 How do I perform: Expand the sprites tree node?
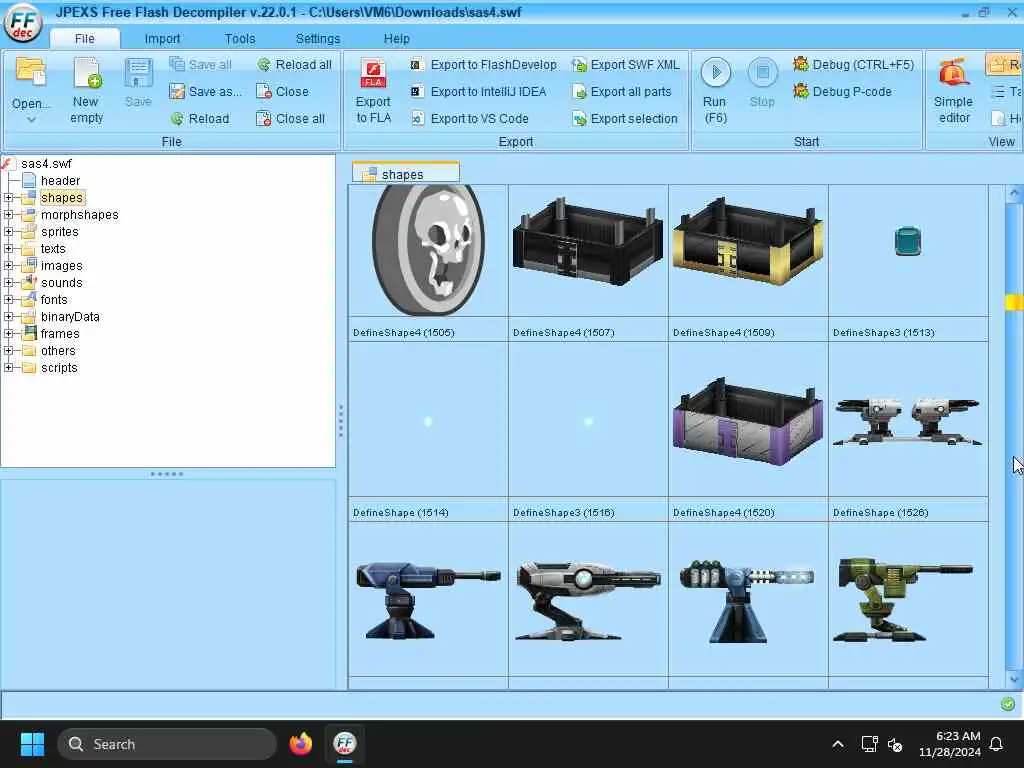pos(8,231)
